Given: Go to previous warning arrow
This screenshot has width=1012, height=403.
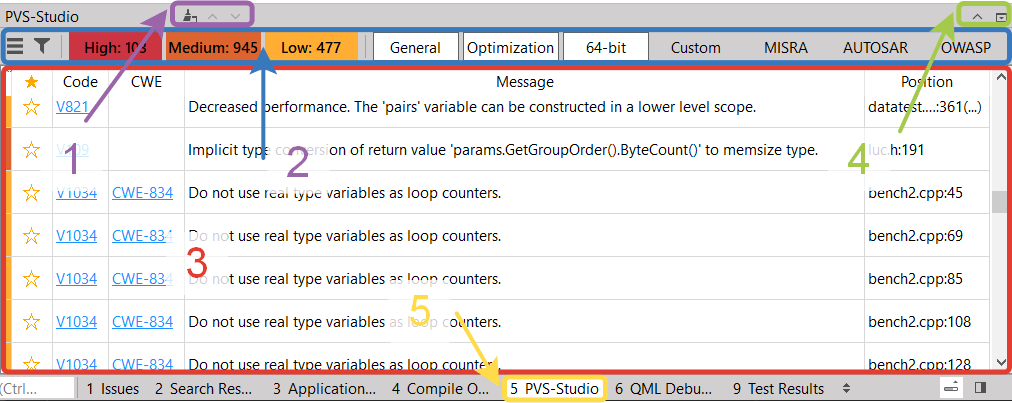Looking at the screenshot, I should click(212, 15).
